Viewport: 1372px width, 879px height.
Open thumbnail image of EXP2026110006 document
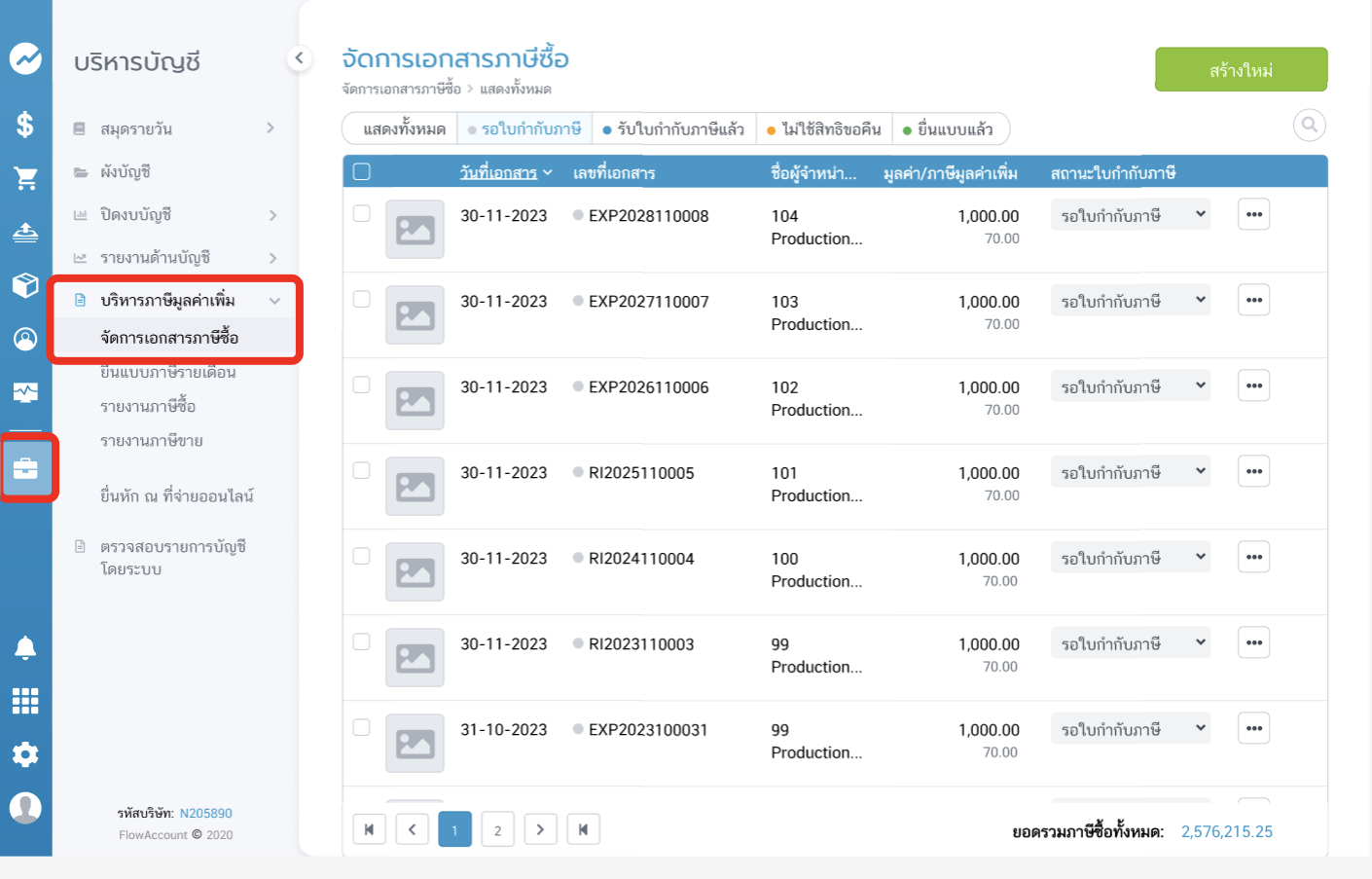[415, 400]
